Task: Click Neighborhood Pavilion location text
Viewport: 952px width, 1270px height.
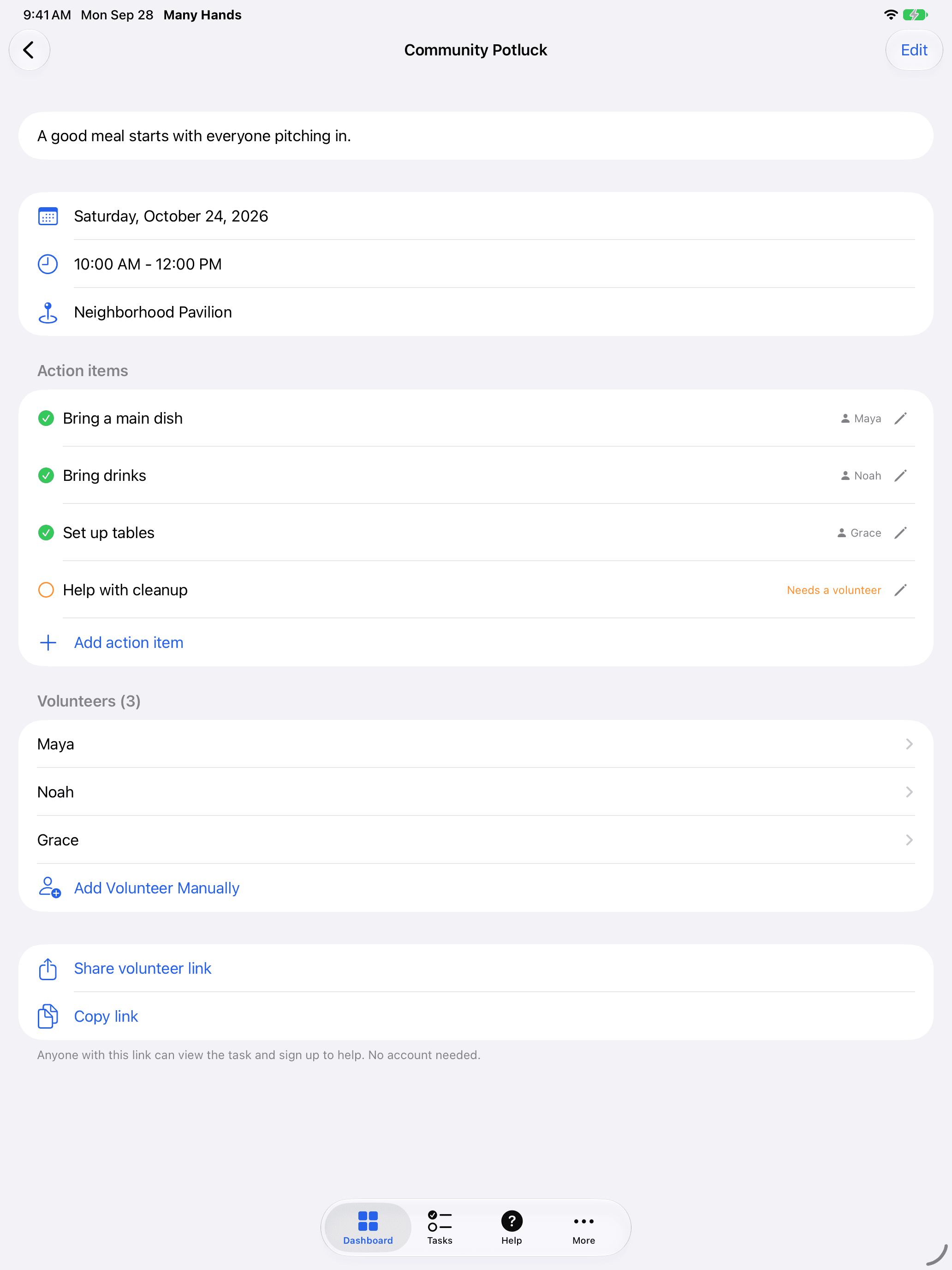Action: 153,312
